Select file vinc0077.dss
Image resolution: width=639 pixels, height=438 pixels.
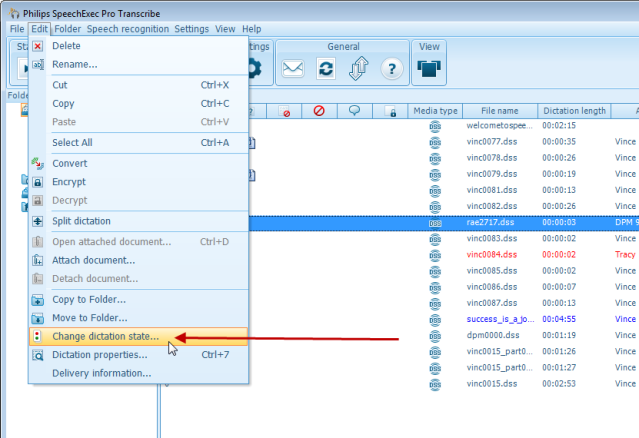[x=492, y=142]
